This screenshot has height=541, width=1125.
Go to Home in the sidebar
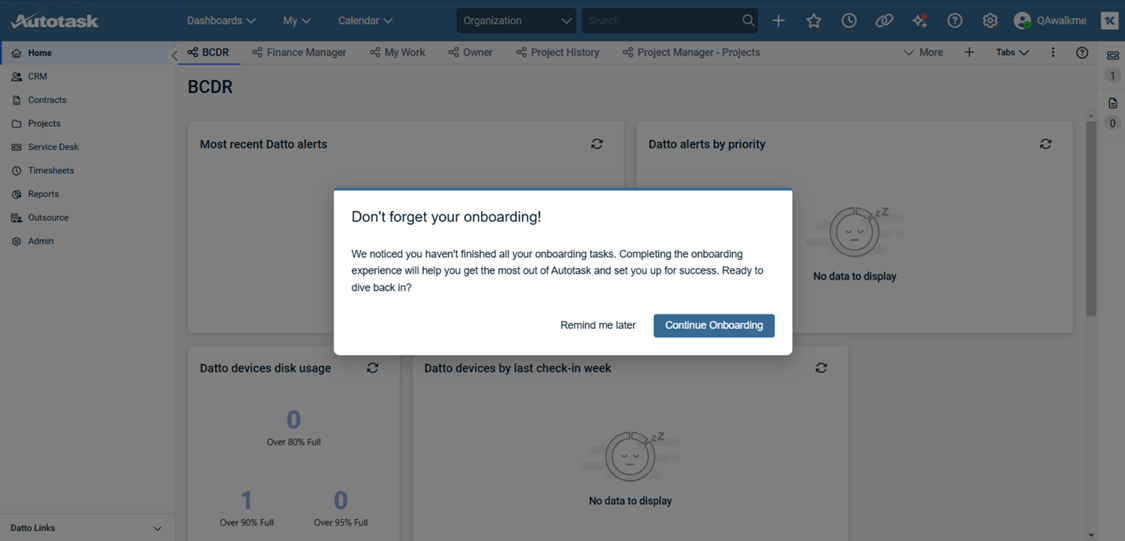click(x=88, y=53)
